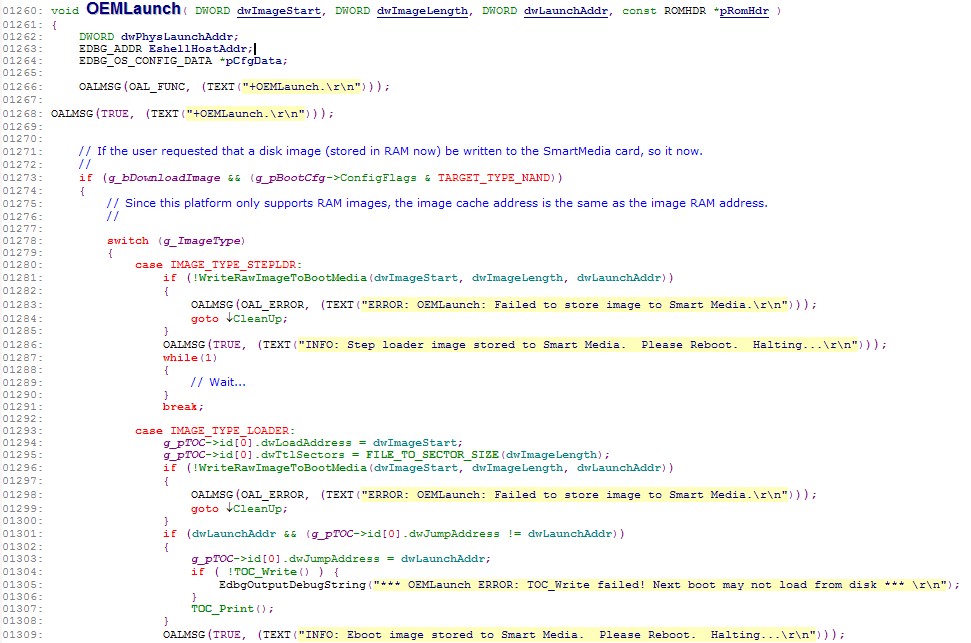
Task: Click the EshellHostAddr variable name
Action: [197, 48]
